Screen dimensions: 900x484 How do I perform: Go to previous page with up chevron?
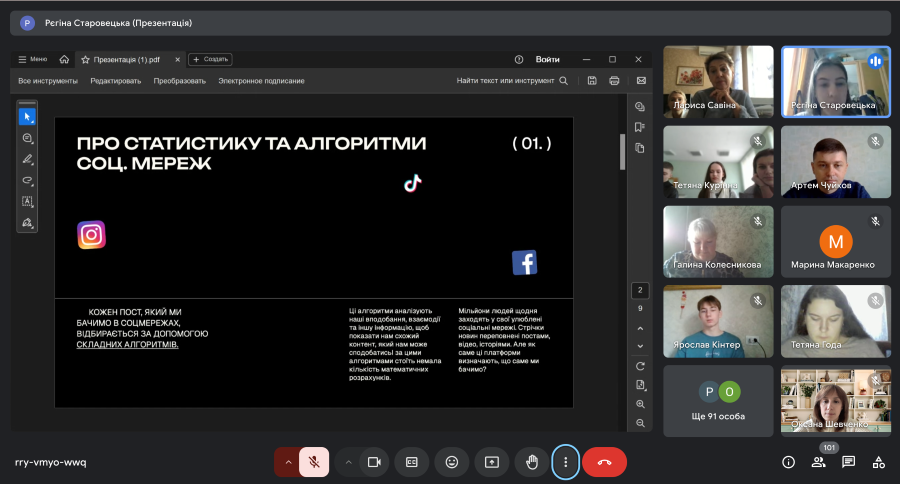pos(641,328)
